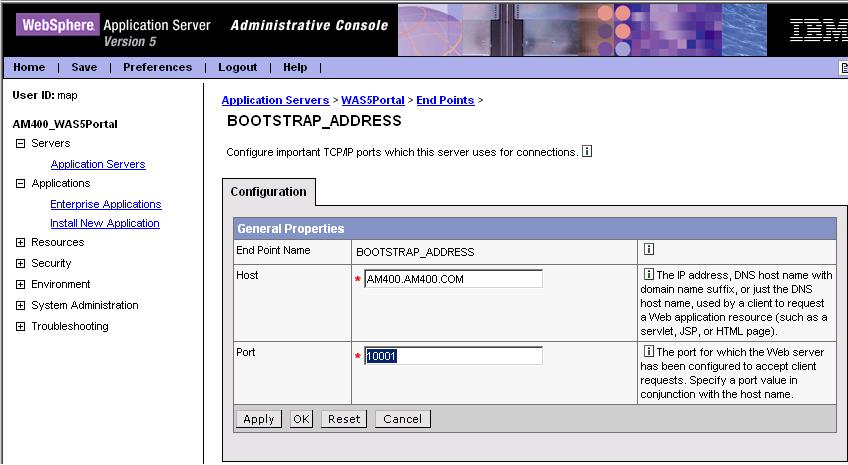
Task: Click the AM400_WAS5Portal node name
Action: [x=65, y=124]
